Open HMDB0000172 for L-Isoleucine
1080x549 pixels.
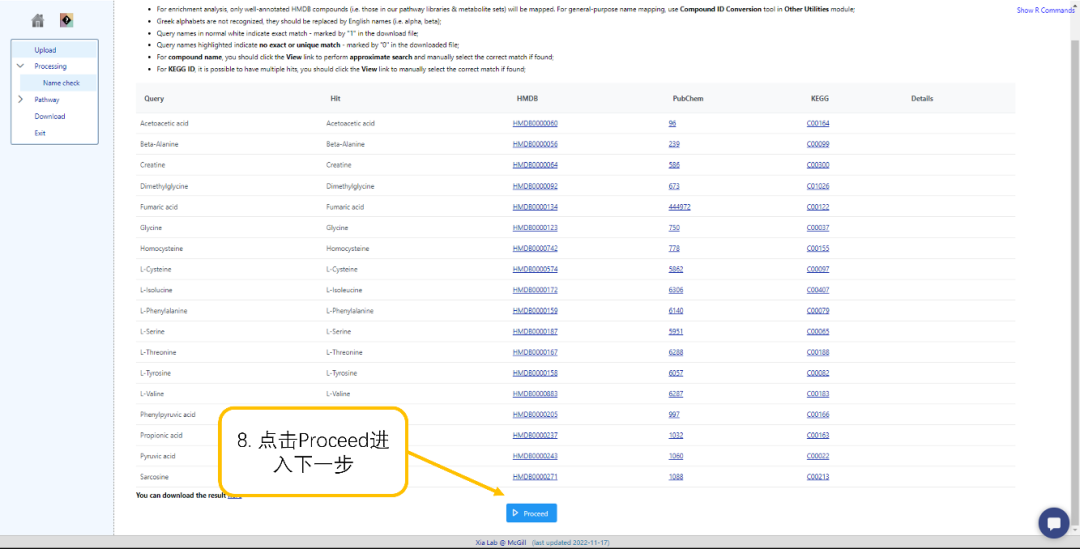[x=535, y=290]
